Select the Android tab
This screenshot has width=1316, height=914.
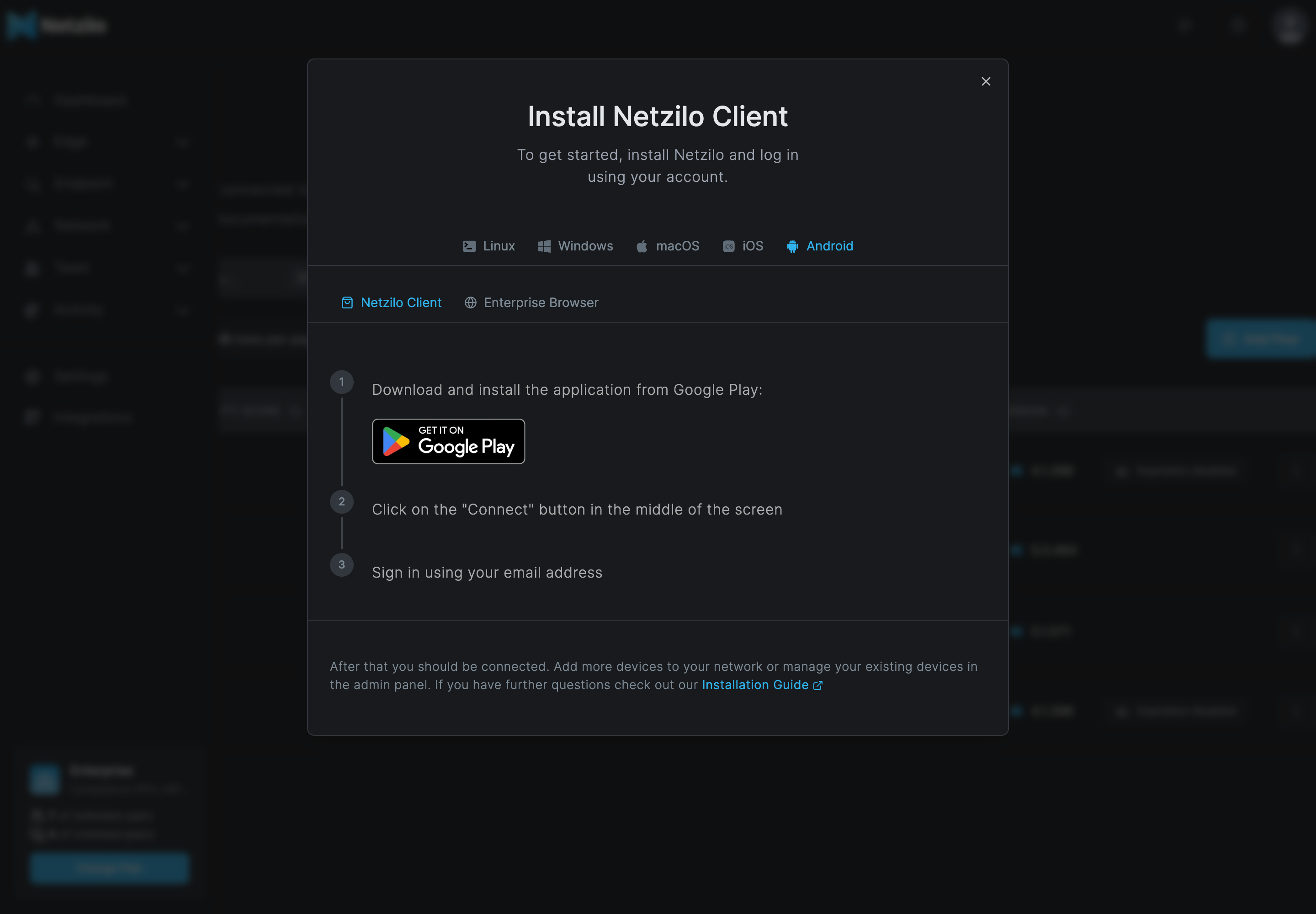(819, 246)
